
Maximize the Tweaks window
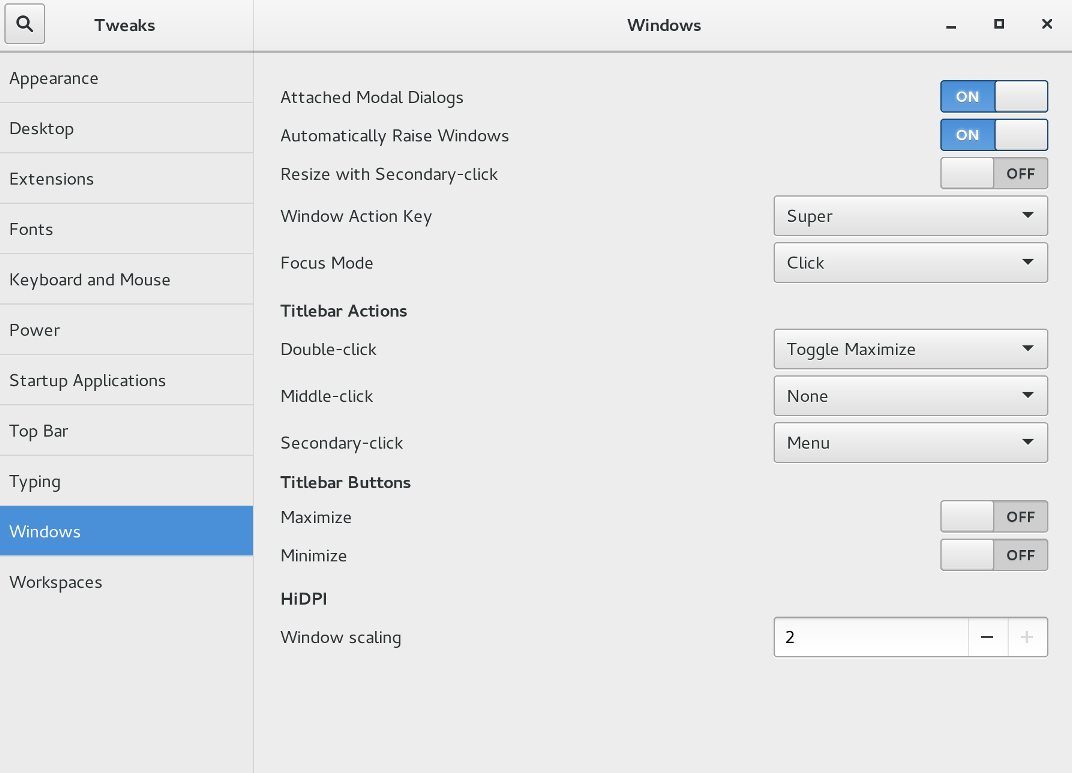tap(999, 24)
